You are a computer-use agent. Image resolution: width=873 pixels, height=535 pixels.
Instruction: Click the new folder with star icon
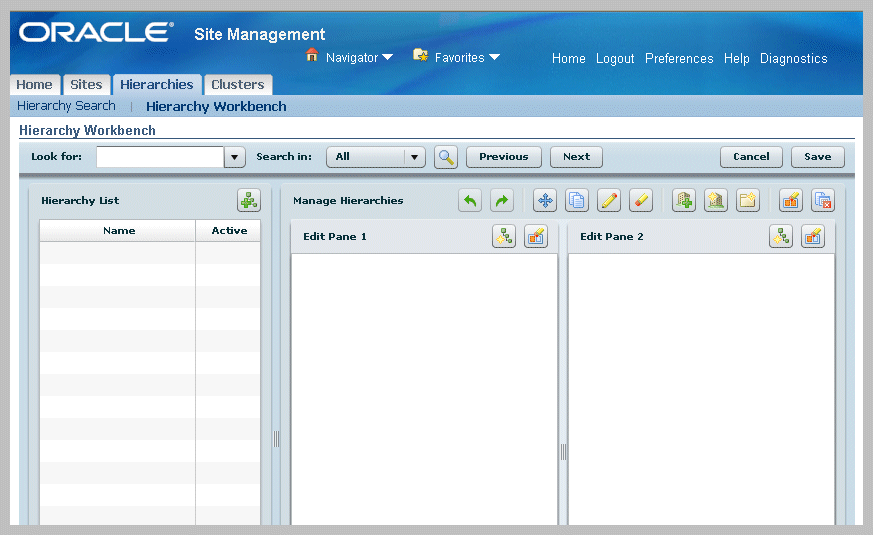pyautogui.click(x=747, y=200)
